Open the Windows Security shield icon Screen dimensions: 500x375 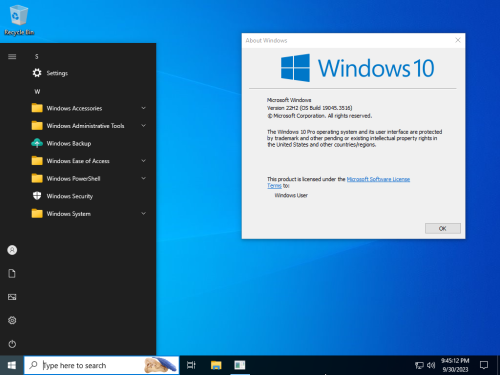pos(37,196)
